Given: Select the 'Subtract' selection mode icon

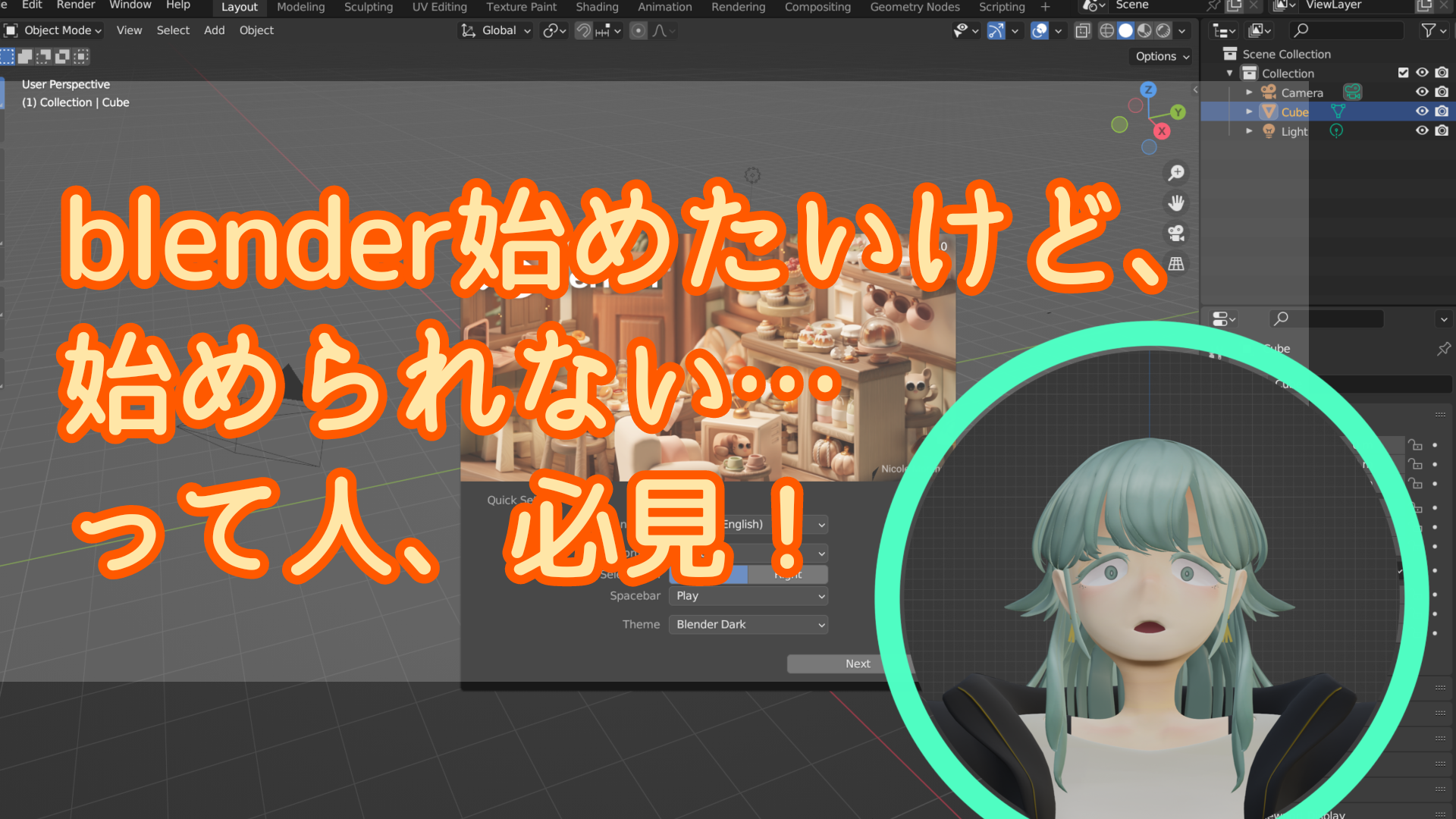Looking at the screenshot, I should tap(44, 56).
